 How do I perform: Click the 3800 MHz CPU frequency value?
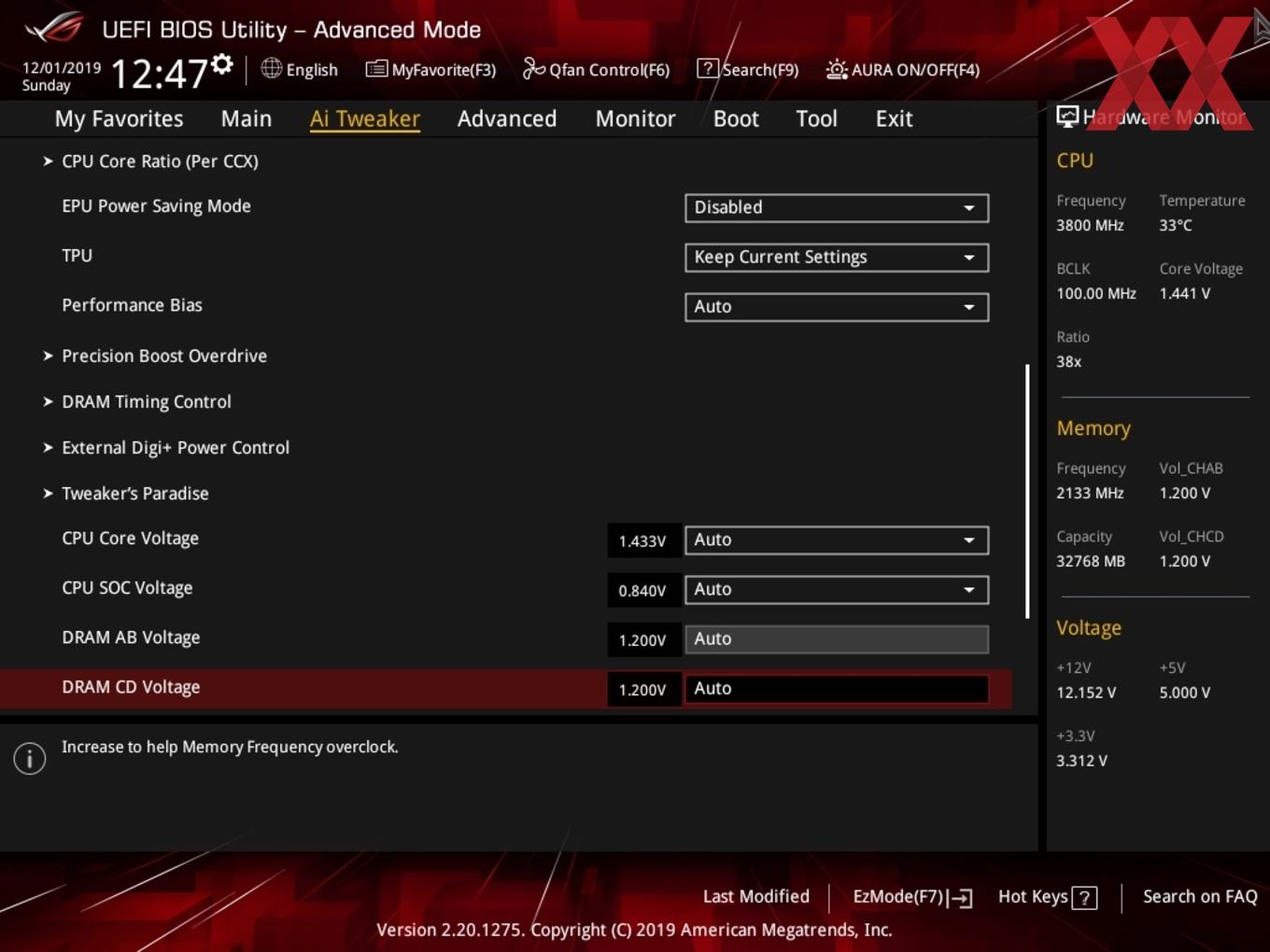1090,225
